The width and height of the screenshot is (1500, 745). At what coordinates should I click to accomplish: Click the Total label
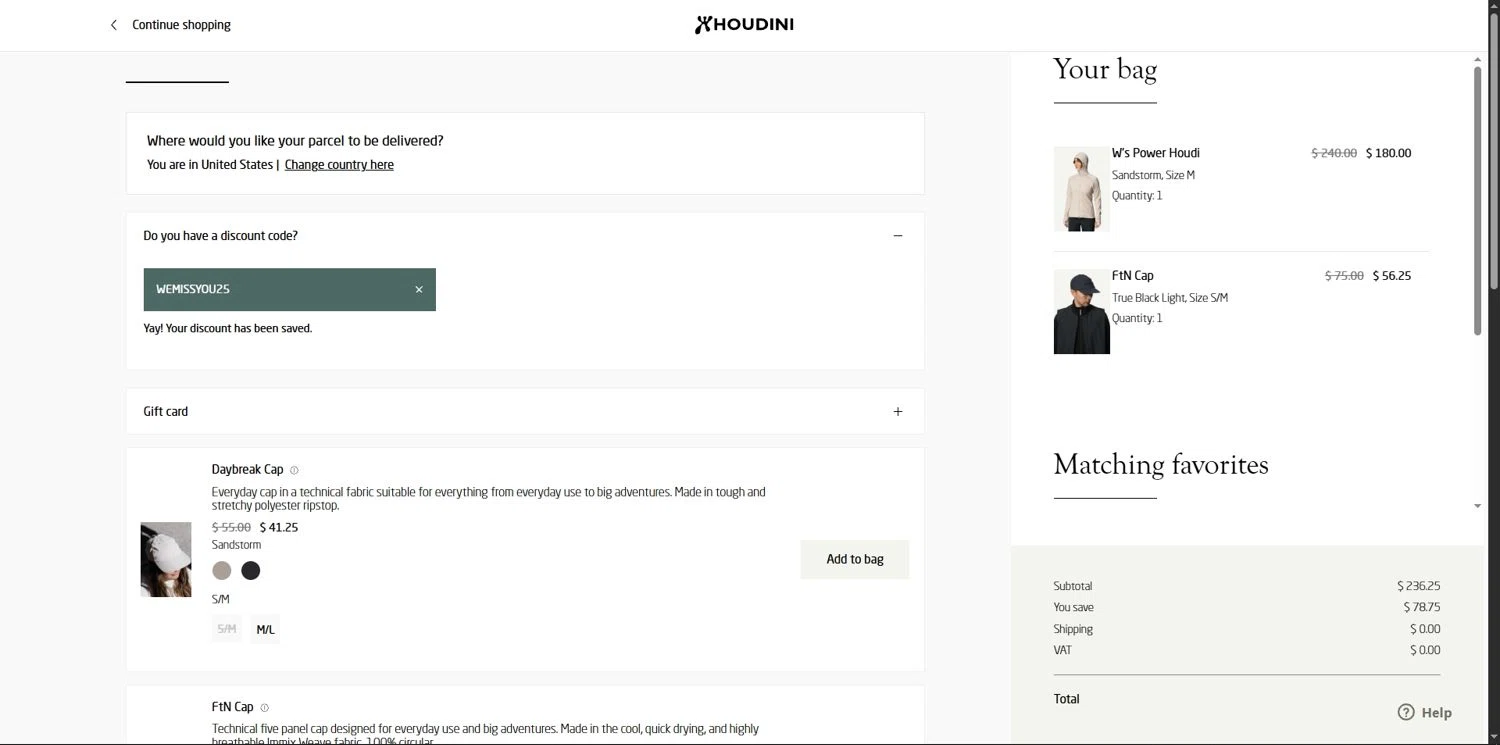1067,699
